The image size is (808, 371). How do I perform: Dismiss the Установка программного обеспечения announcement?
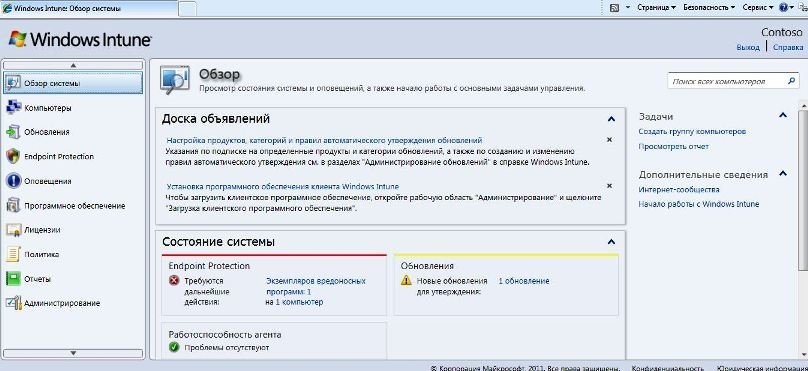point(609,186)
